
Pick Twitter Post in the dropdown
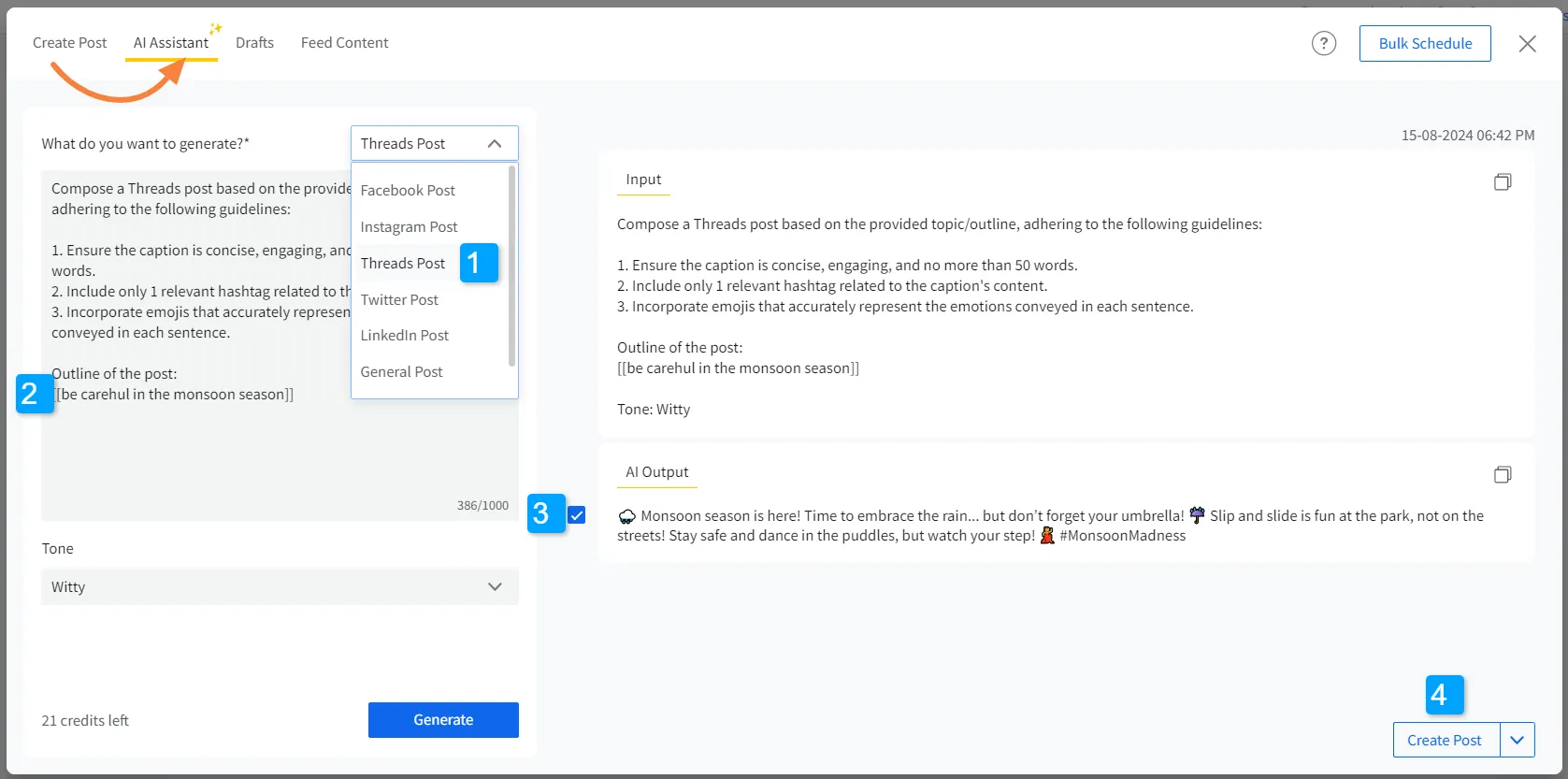pyautogui.click(x=399, y=299)
